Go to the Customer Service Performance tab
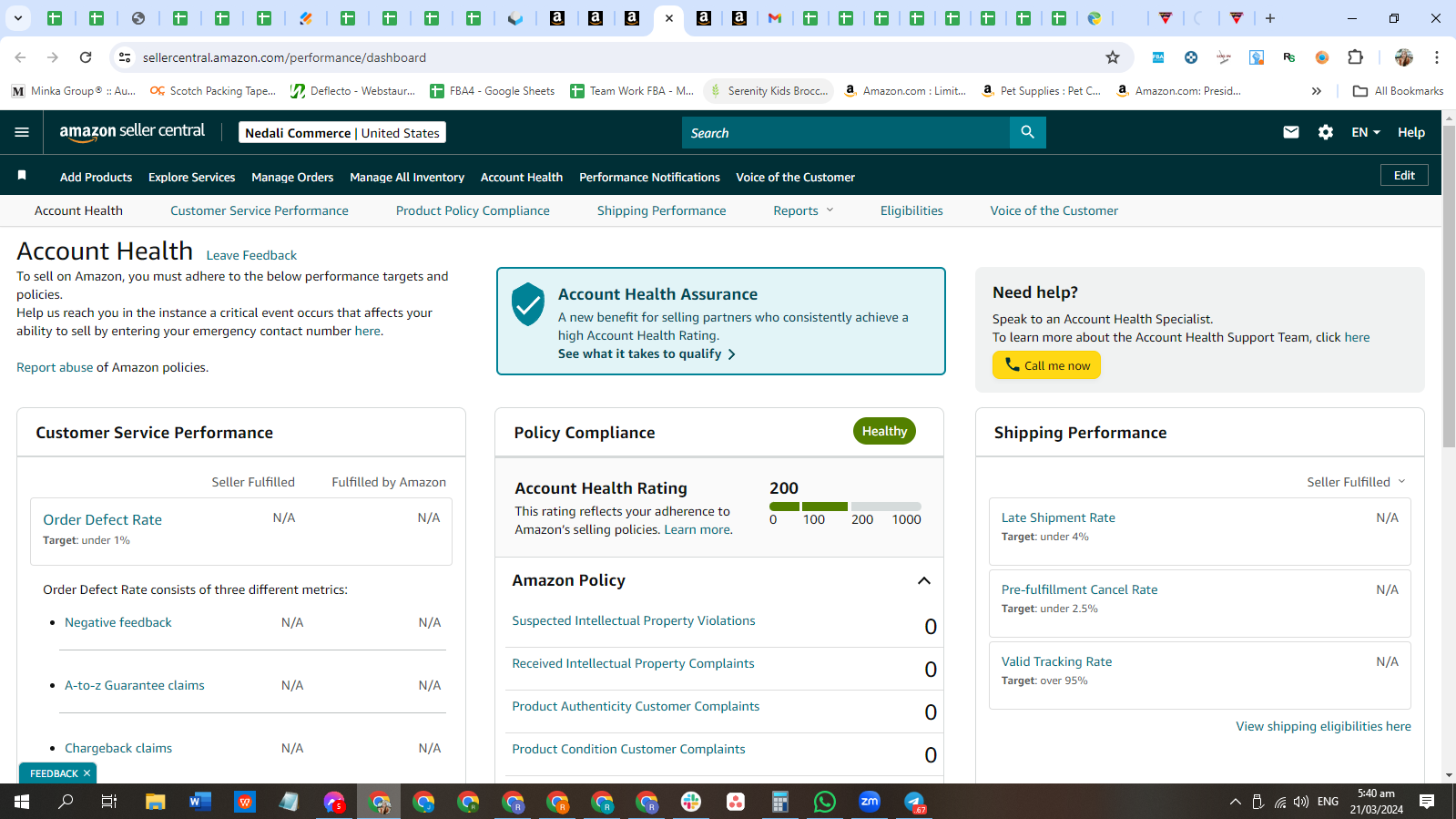Image resolution: width=1456 pixels, height=819 pixels. click(260, 210)
